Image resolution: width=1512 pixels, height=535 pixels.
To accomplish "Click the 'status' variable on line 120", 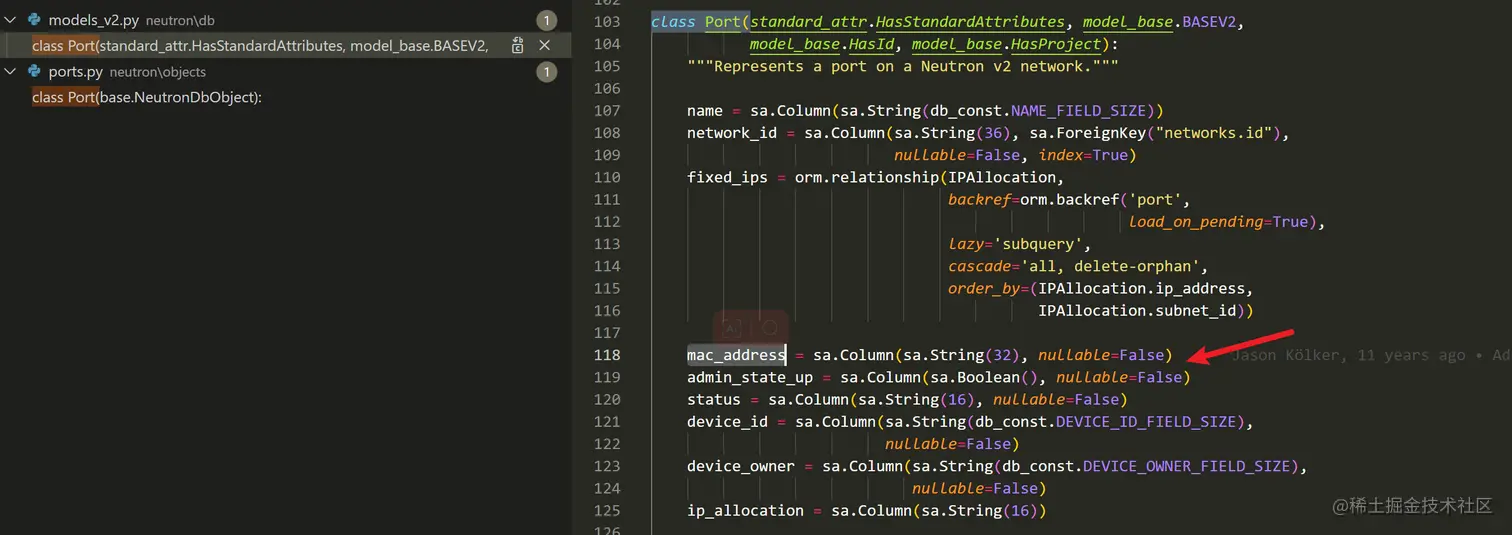I will [x=714, y=399].
